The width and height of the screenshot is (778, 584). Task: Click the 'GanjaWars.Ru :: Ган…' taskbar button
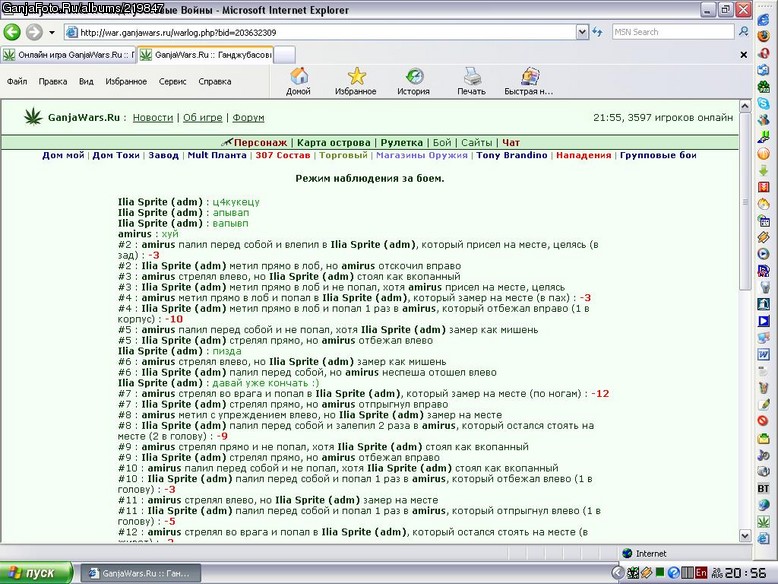tap(140, 573)
